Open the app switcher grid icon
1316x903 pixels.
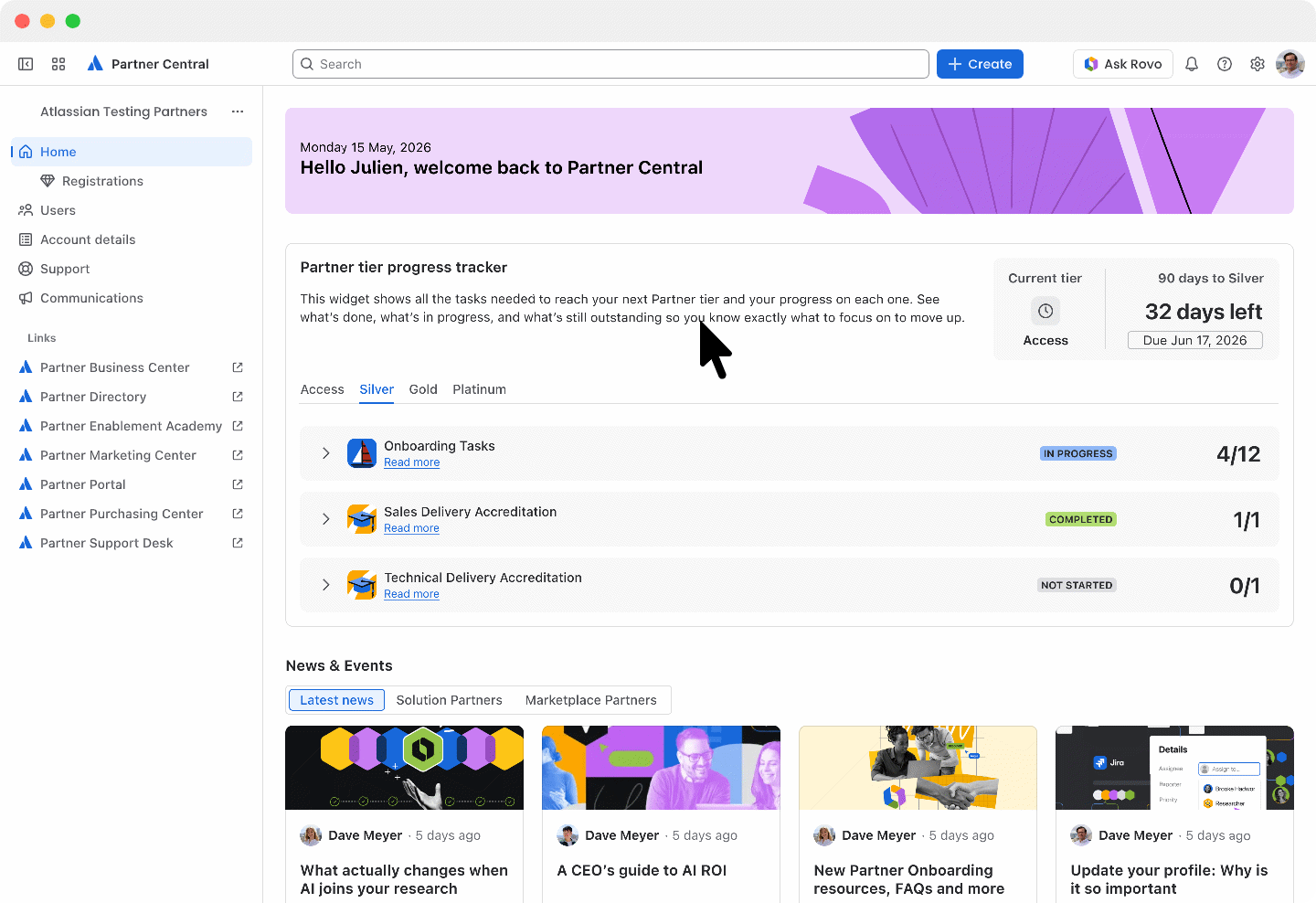[58, 64]
